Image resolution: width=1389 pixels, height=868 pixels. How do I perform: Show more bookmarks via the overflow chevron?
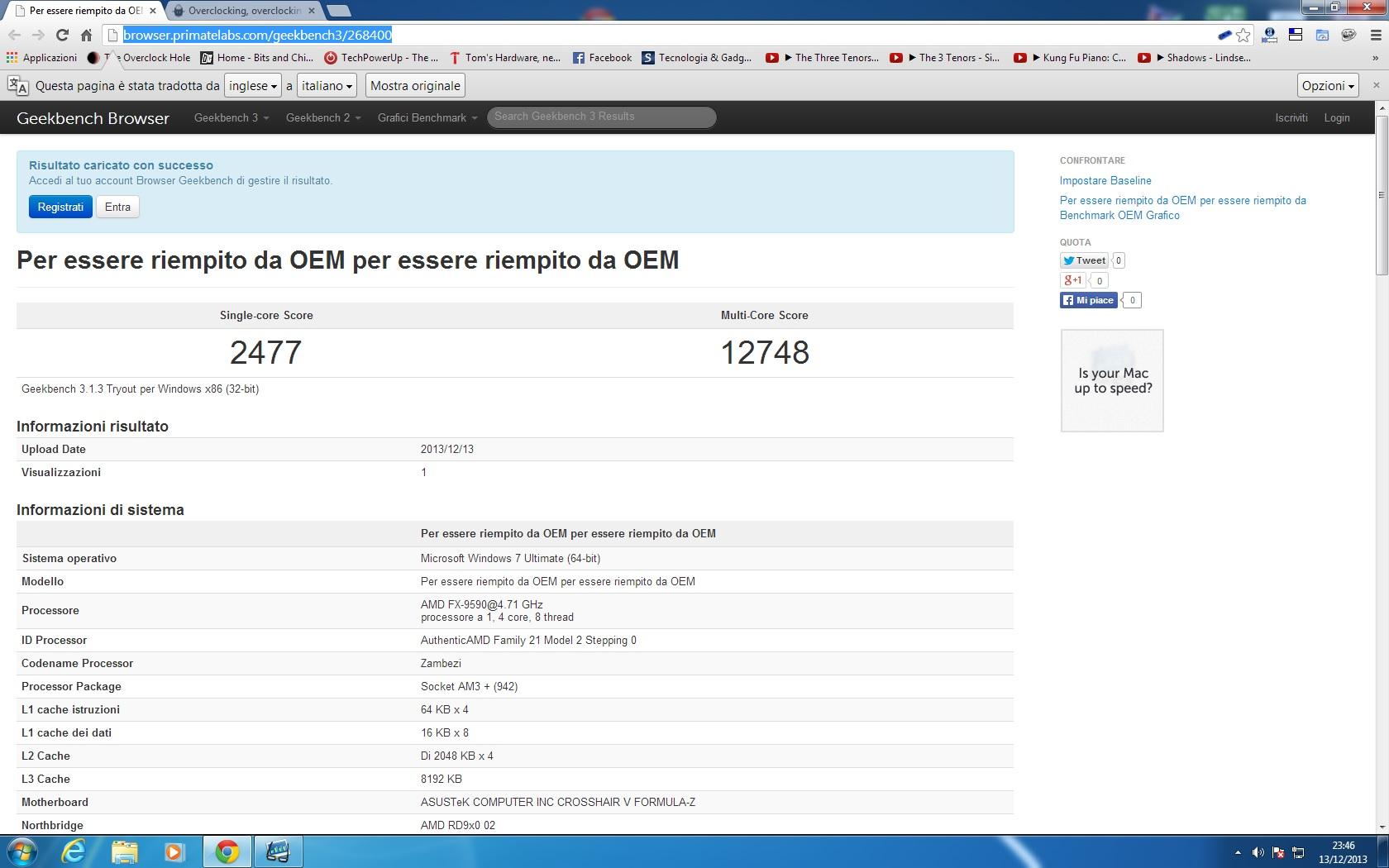point(1376,58)
